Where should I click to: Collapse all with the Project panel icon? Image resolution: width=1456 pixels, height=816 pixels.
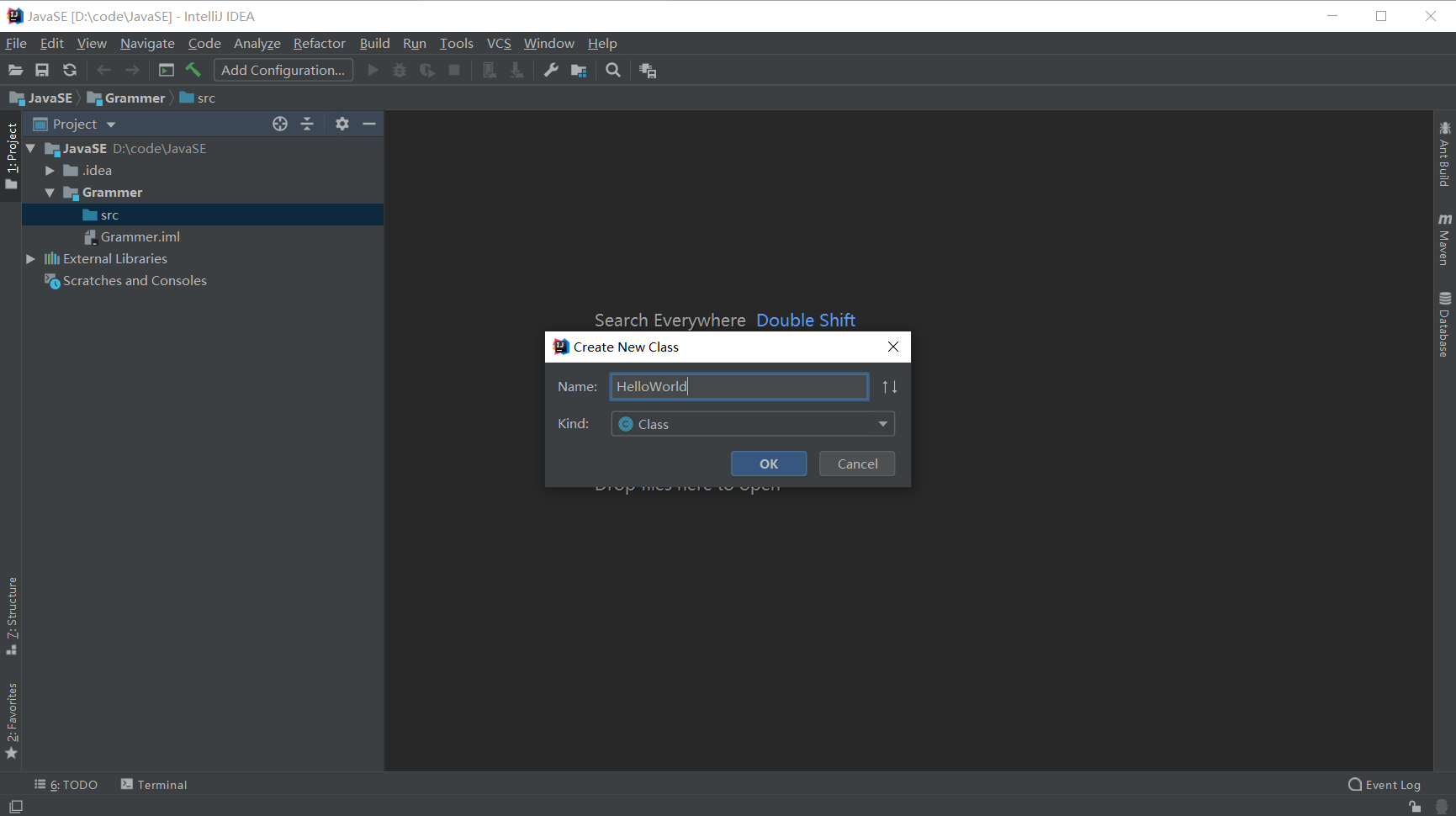point(307,124)
